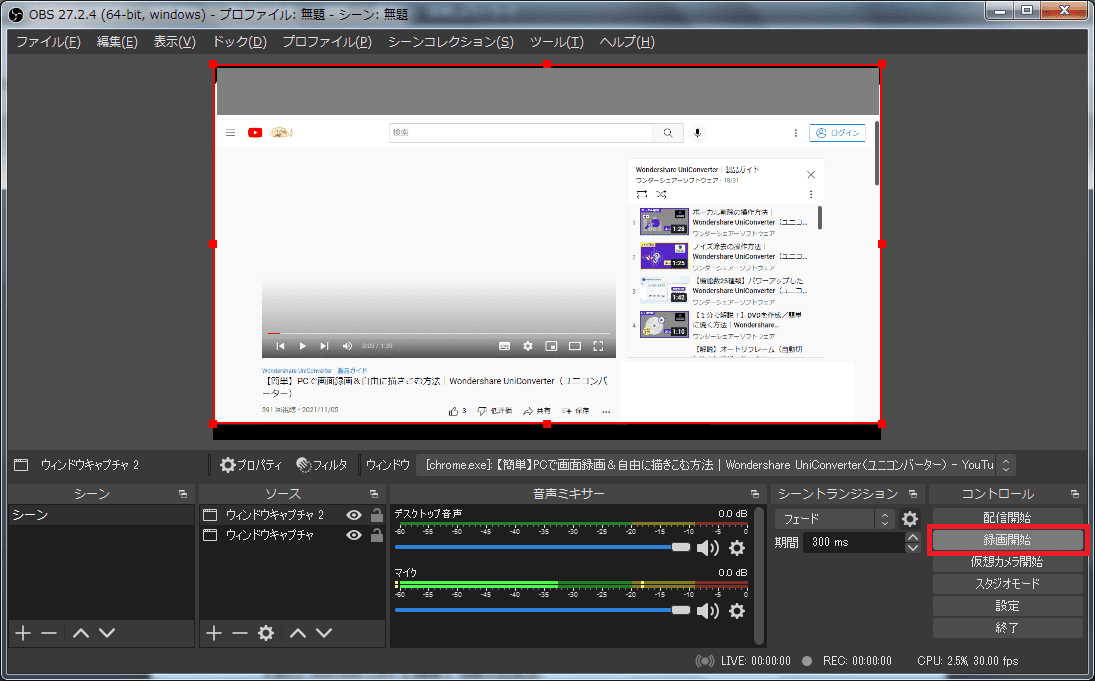1095x681 pixels.
Task: Select ウィンドウキャプチャ in sources list
Action: coord(270,535)
